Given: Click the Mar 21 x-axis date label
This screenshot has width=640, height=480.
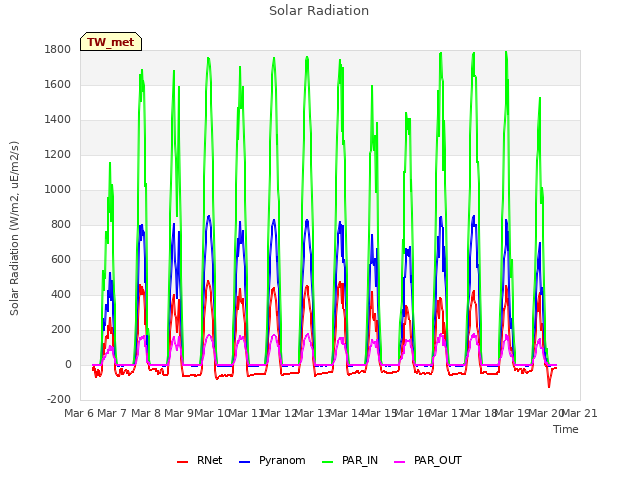Looking at the screenshot, I should tap(580, 413).
